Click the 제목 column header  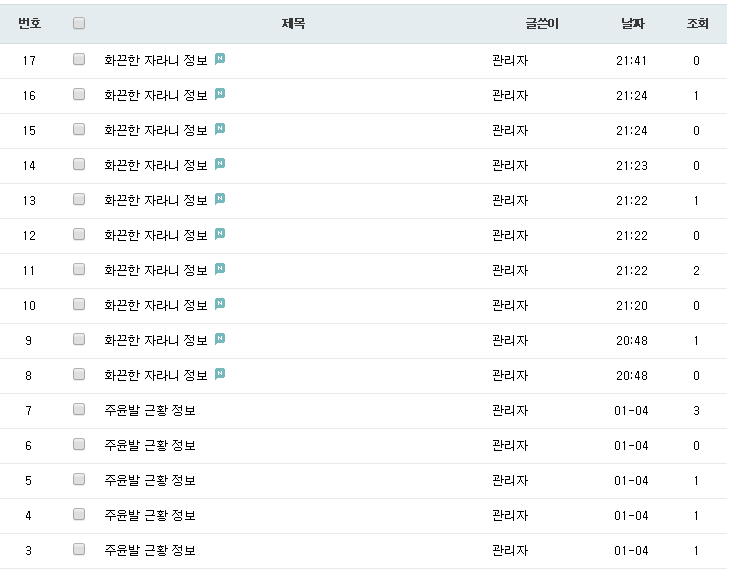pos(293,23)
